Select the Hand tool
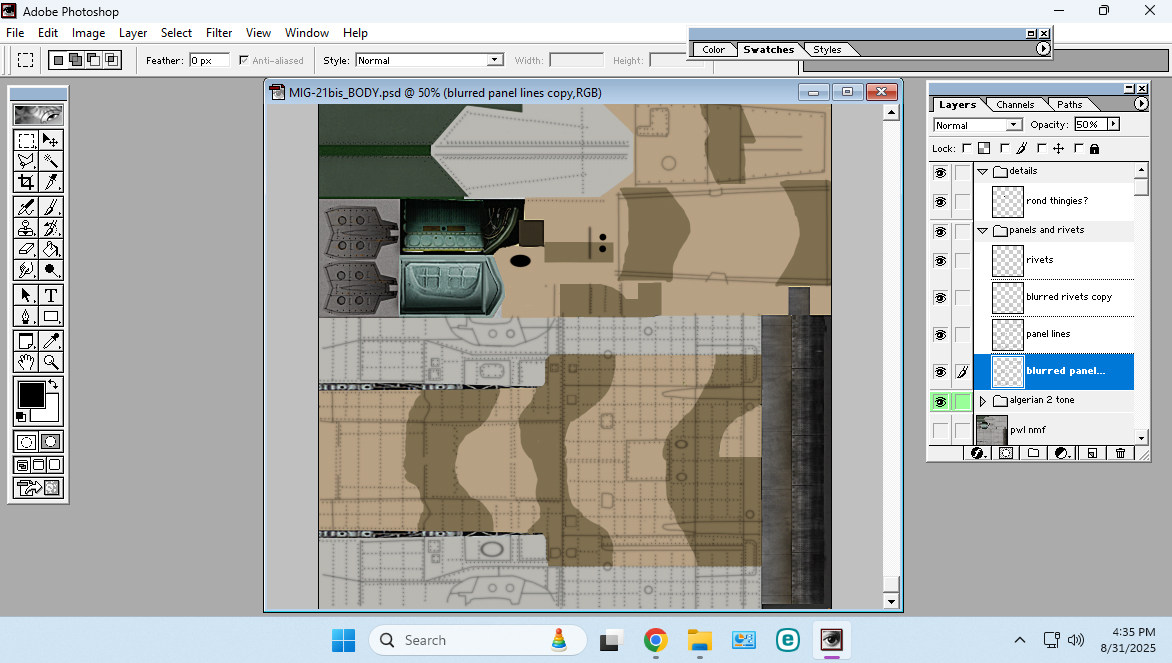Image resolution: width=1172 pixels, height=663 pixels. point(26,363)
